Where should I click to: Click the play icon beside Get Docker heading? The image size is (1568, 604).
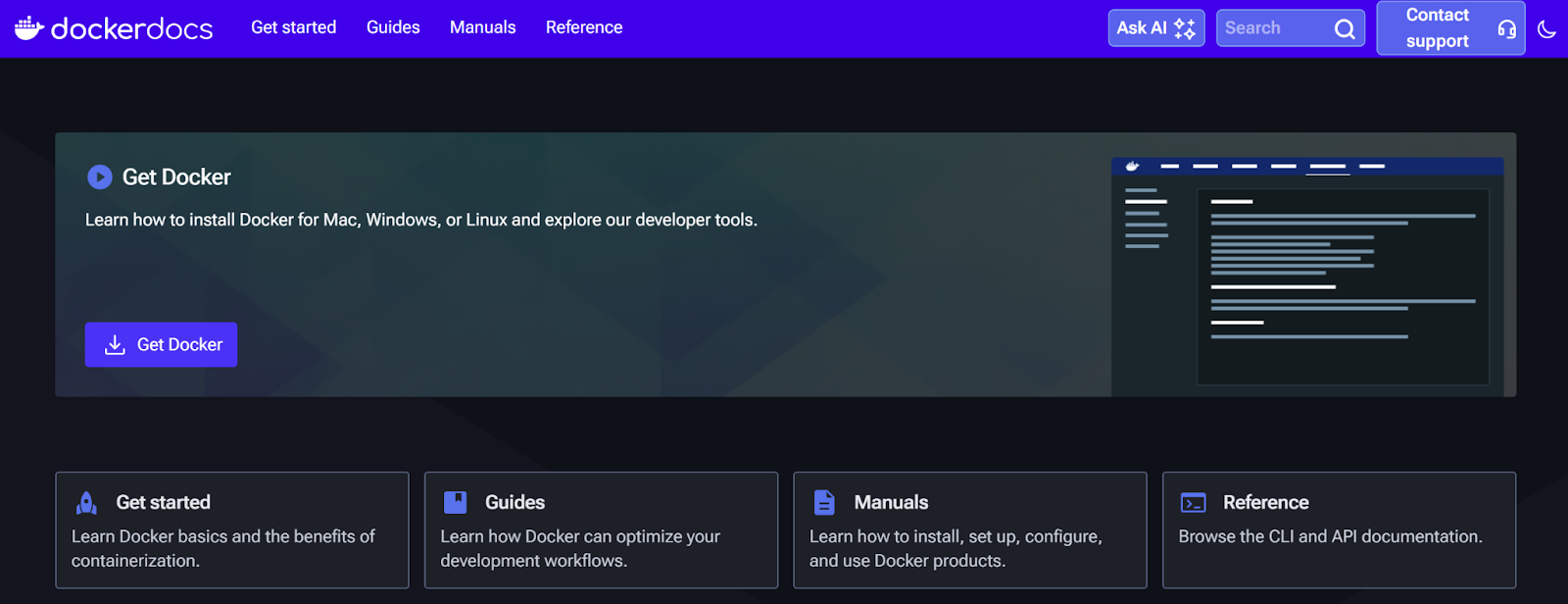pos(100,176)
